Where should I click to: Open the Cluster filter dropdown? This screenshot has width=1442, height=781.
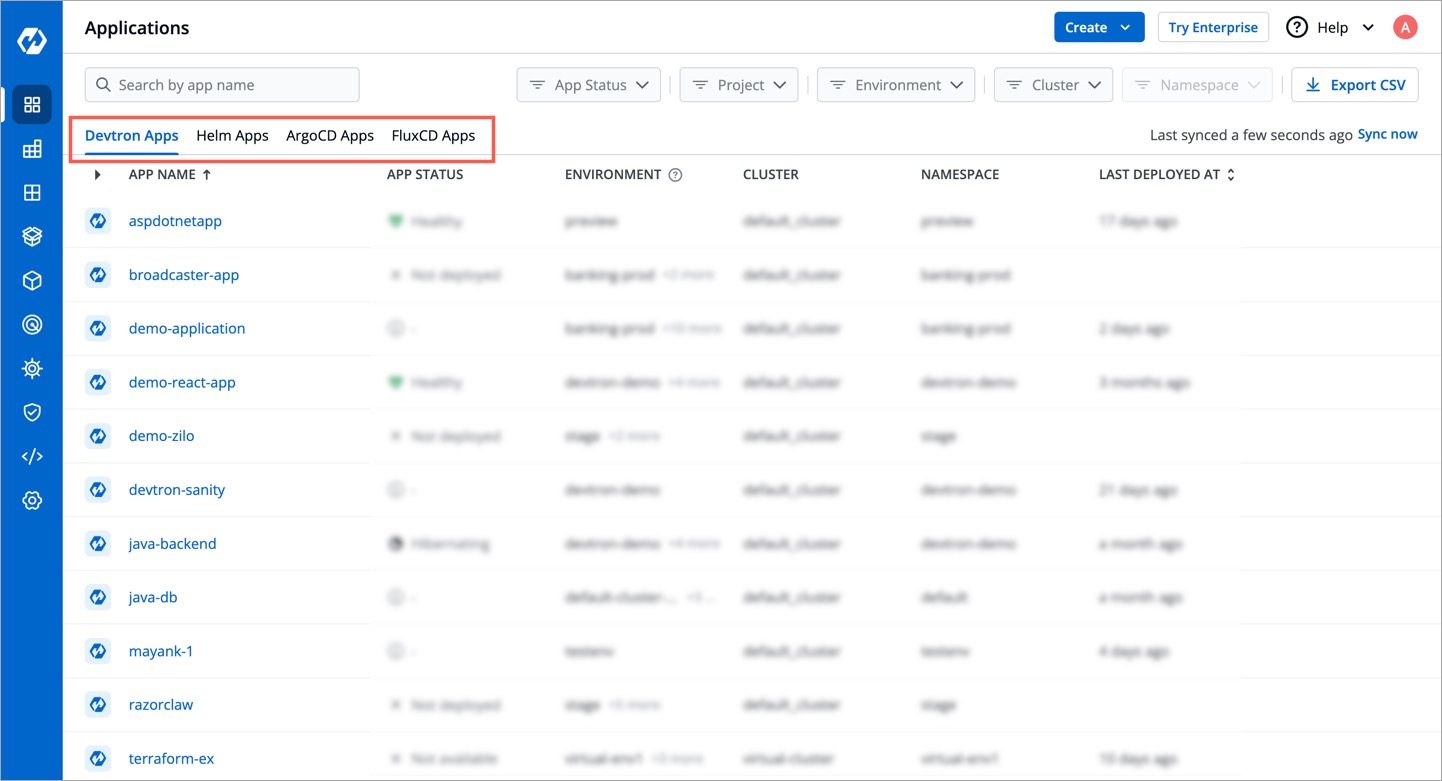(x=1053, y=85)
